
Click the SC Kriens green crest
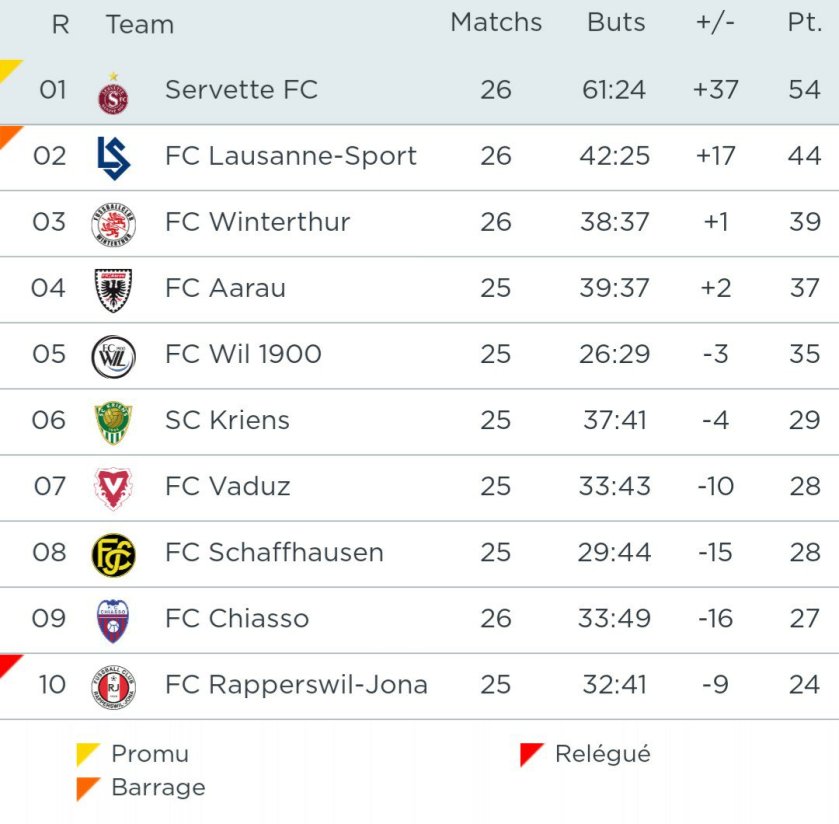click(x=113, y=422)
